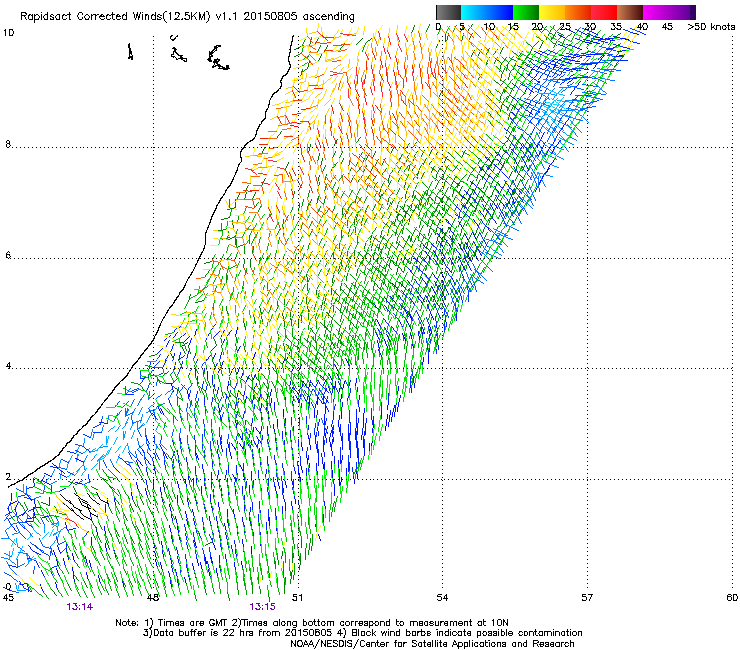Screen dimensions: 740x650
Task: Click the purple 13:14 time label
Action: [80, 607]
